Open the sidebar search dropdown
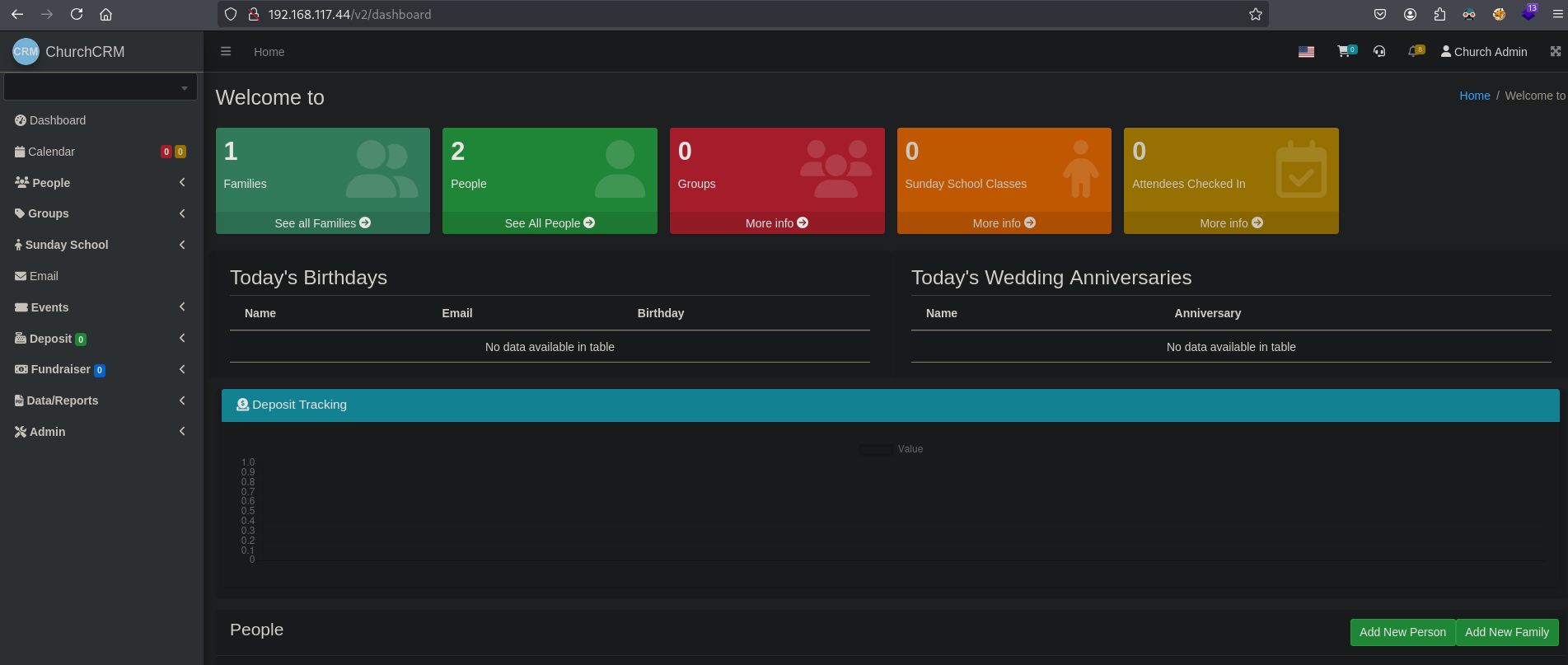1568x665 pixels. (100, 87)
